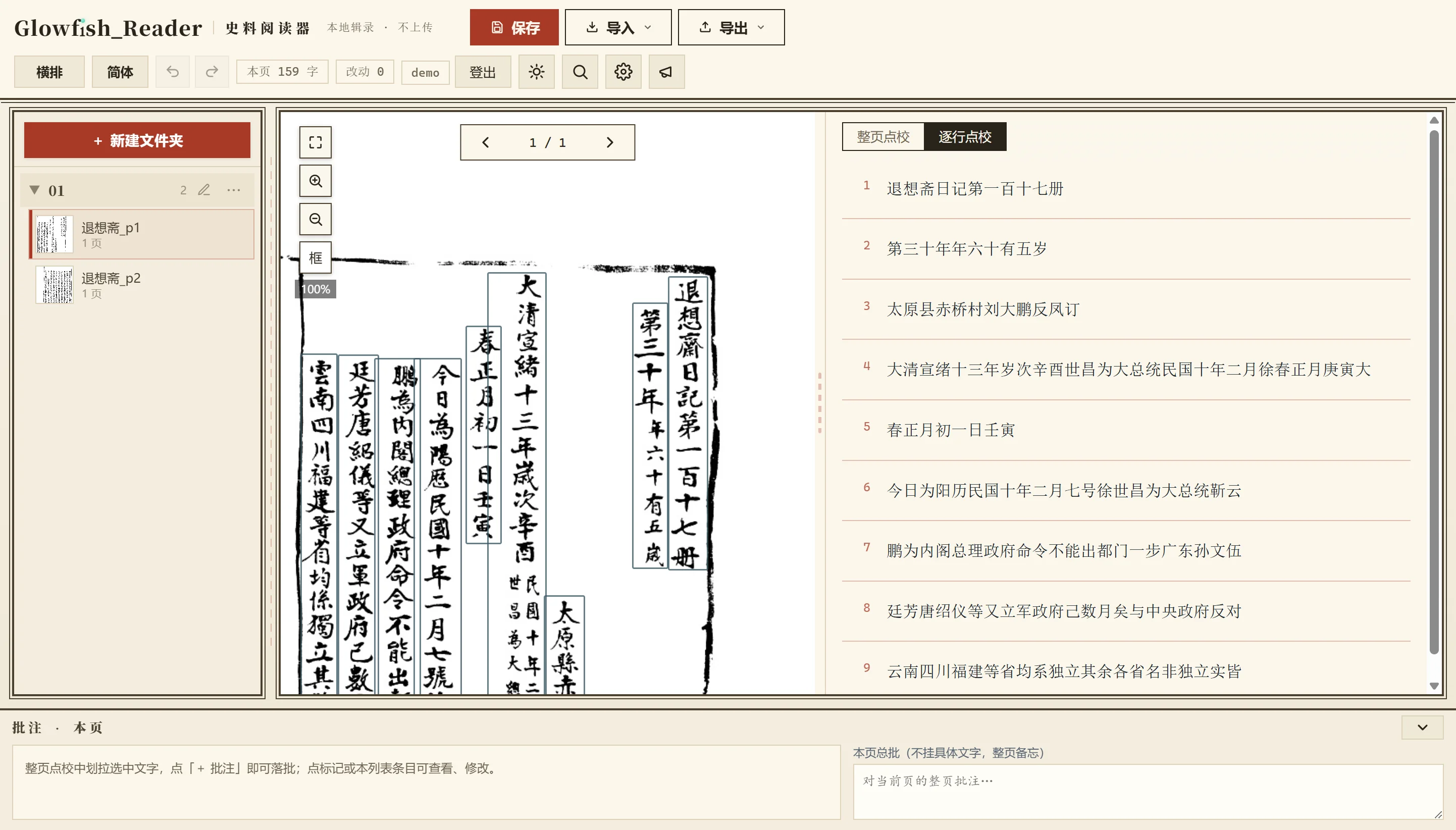Click the right panel vertical scrollbar
1456x830 pixels.
click(1434, 392)
